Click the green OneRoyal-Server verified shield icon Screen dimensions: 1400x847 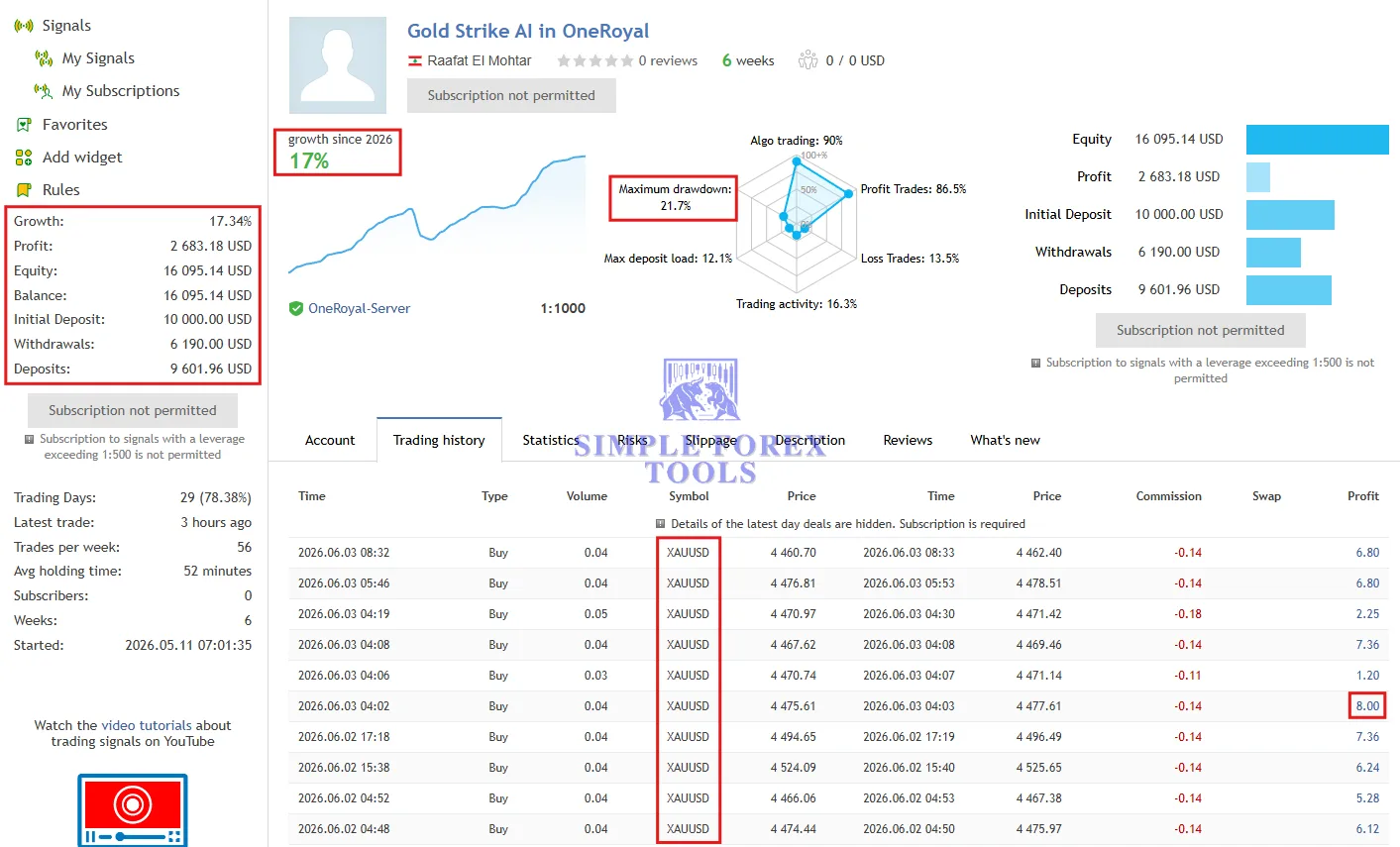click(295, 308)
